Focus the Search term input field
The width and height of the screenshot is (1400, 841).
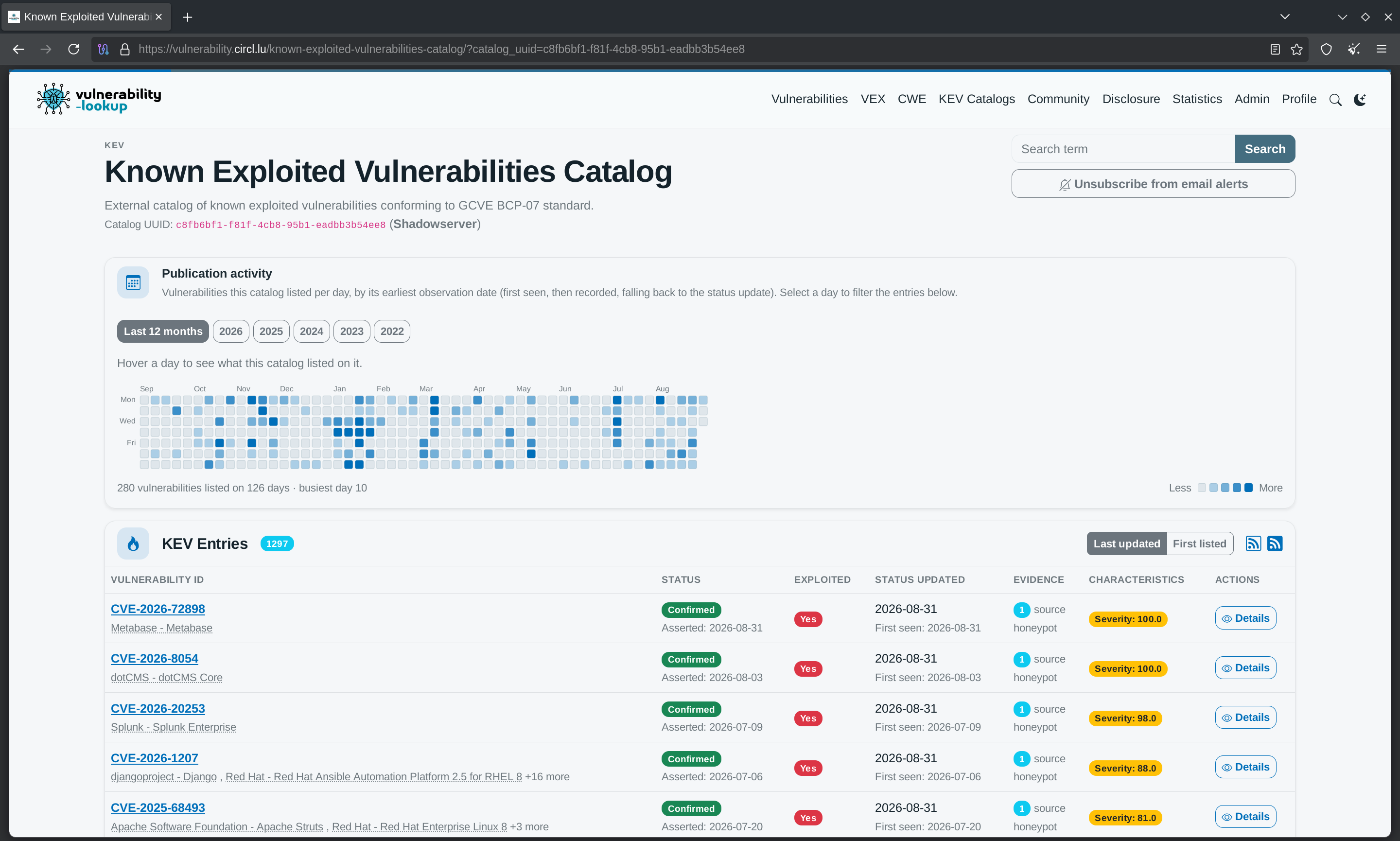point(1123,149)
